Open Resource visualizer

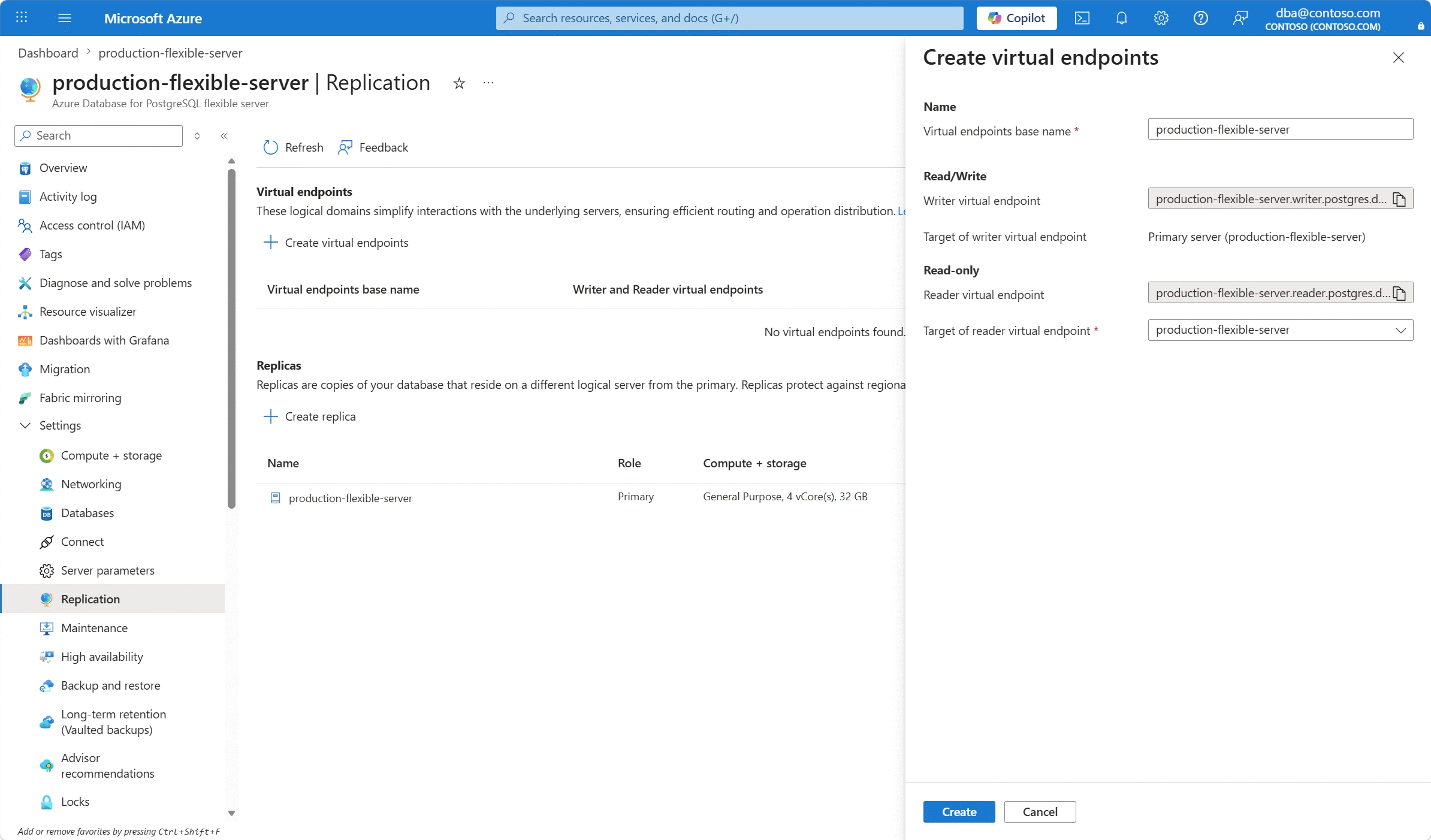coord(88,312)
